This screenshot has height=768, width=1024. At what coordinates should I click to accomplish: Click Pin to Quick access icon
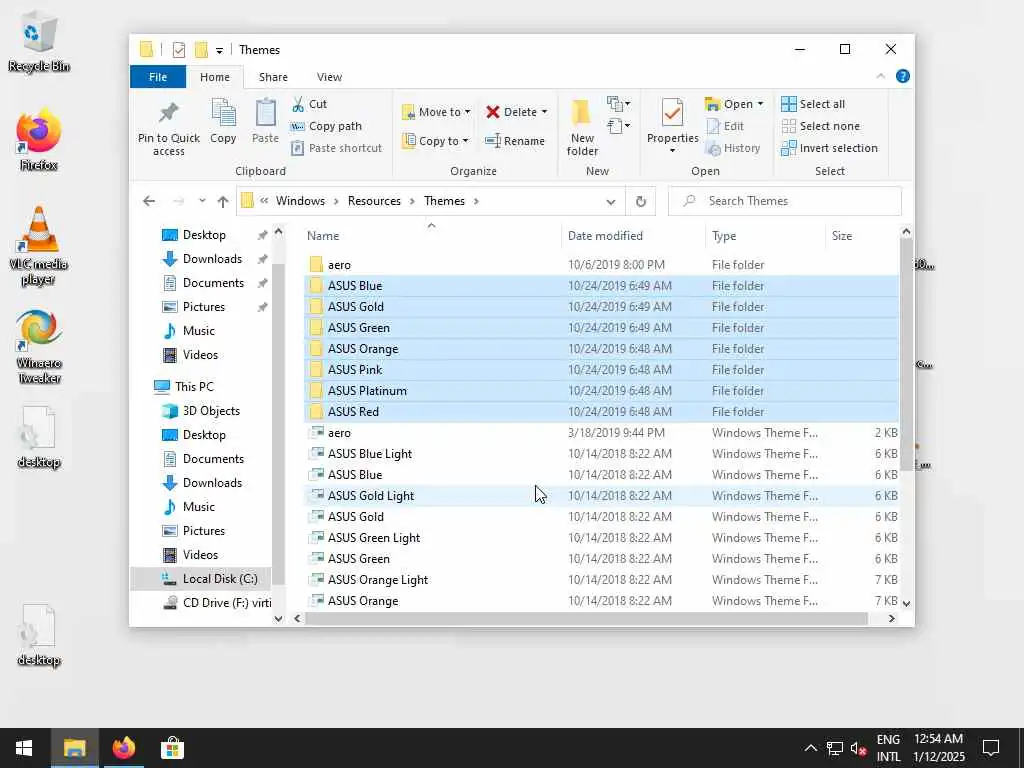168,113
